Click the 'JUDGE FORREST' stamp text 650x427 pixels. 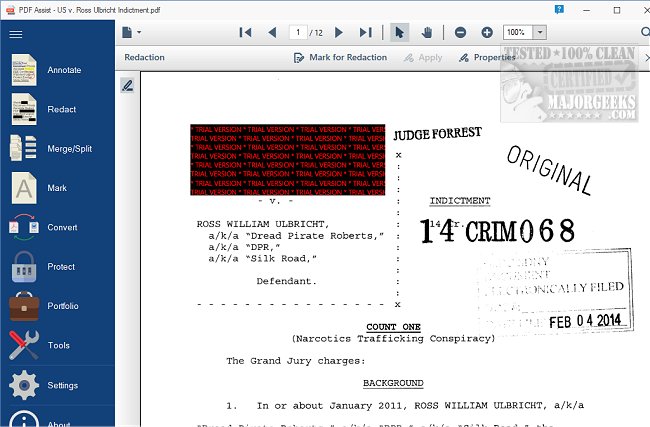click(437, 133)
